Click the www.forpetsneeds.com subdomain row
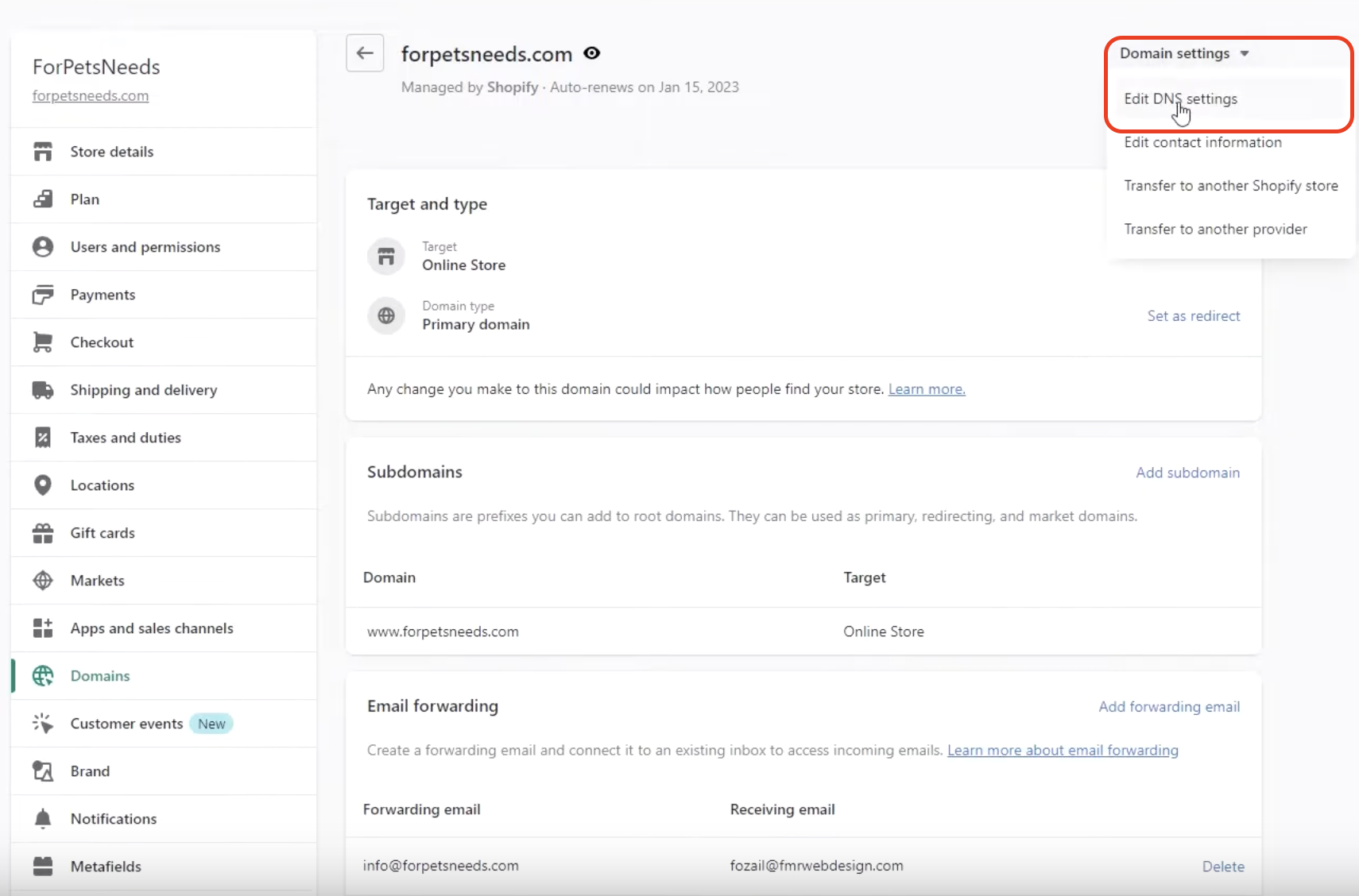Viewport: 1359px width, 896px height. [803, 631]
